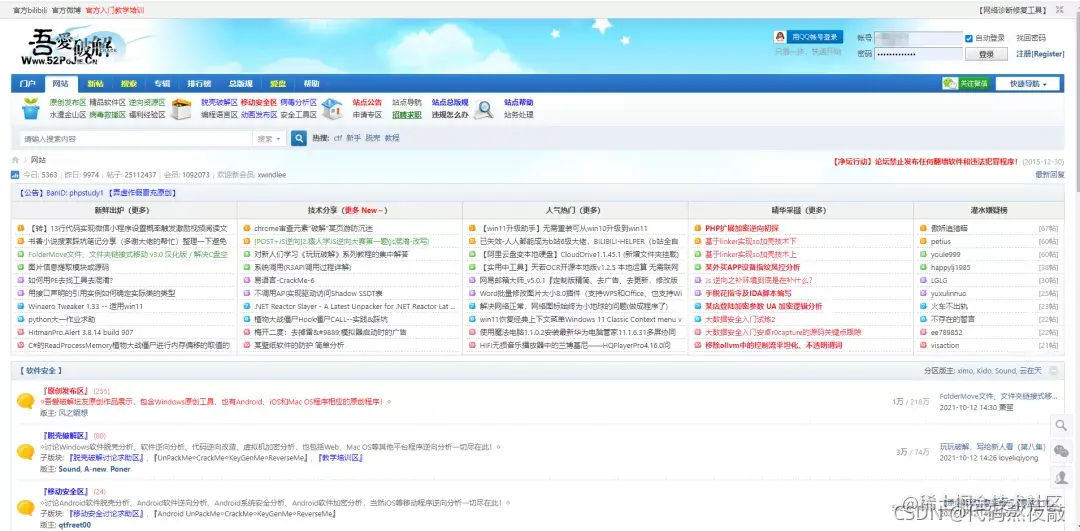
Task: Open the PHP扩展加密逆向初探 thread
Action: (742, 228)
